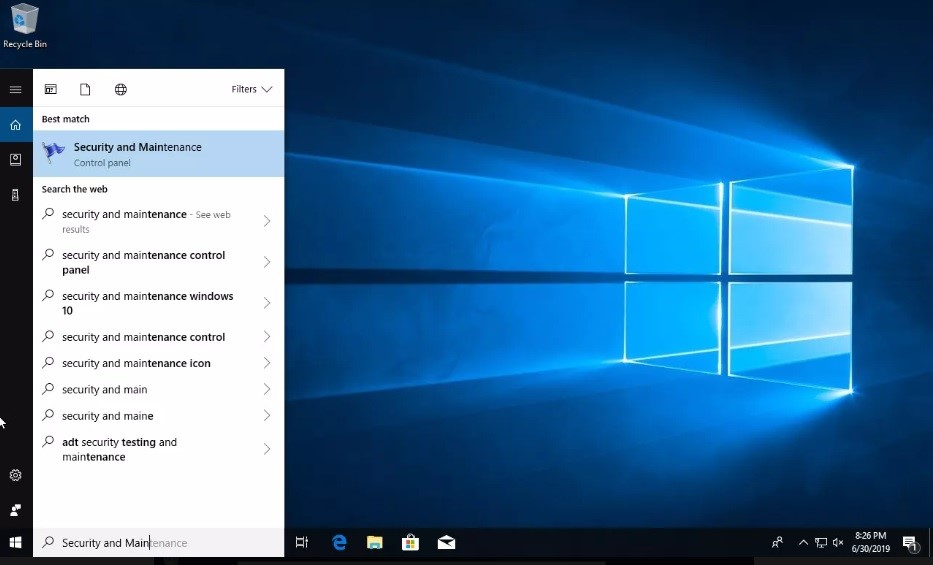This screenshot has width=933, height=565.
Task: Click the Task View icon
Action: coord(302,542)
